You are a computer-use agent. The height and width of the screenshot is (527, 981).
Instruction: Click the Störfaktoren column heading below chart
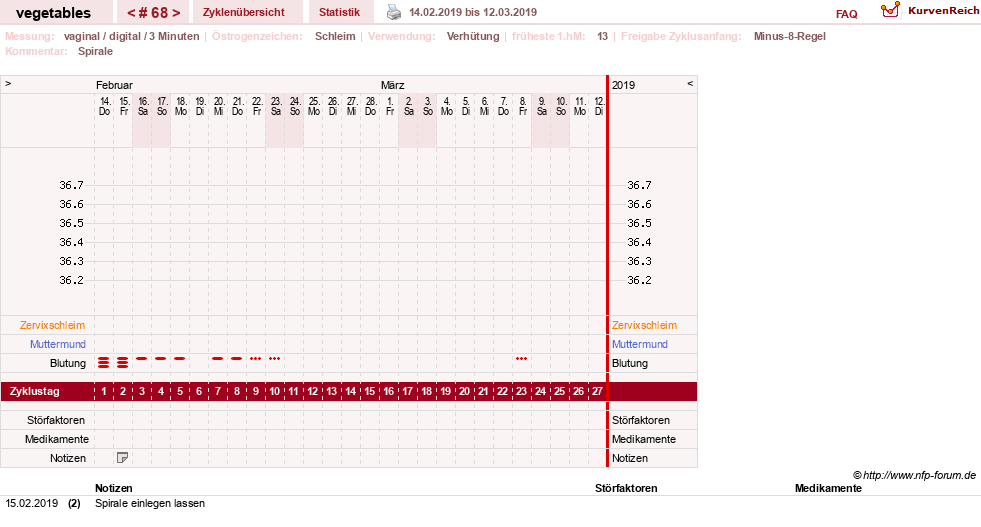[x=626, y=488]
